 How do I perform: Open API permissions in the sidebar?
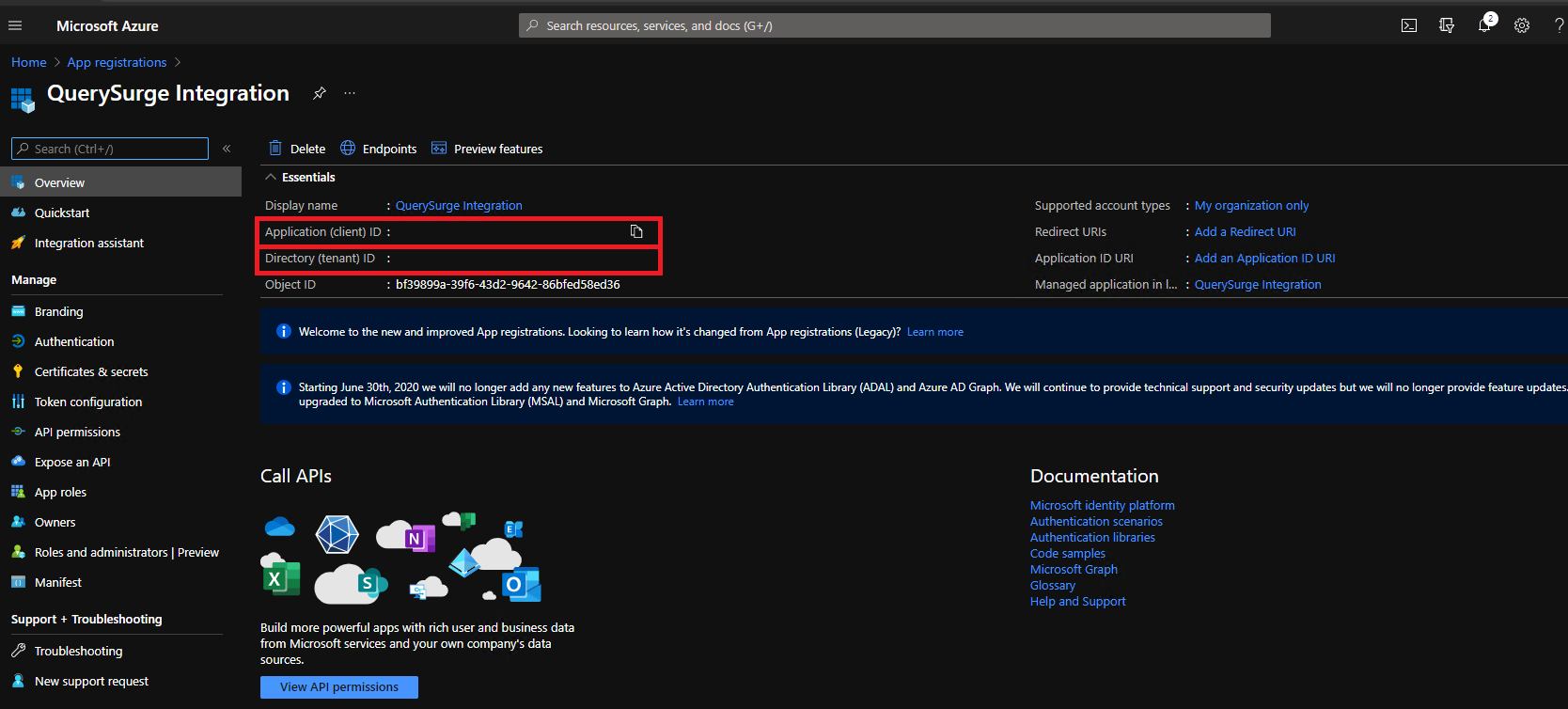(x=77, y=432)
